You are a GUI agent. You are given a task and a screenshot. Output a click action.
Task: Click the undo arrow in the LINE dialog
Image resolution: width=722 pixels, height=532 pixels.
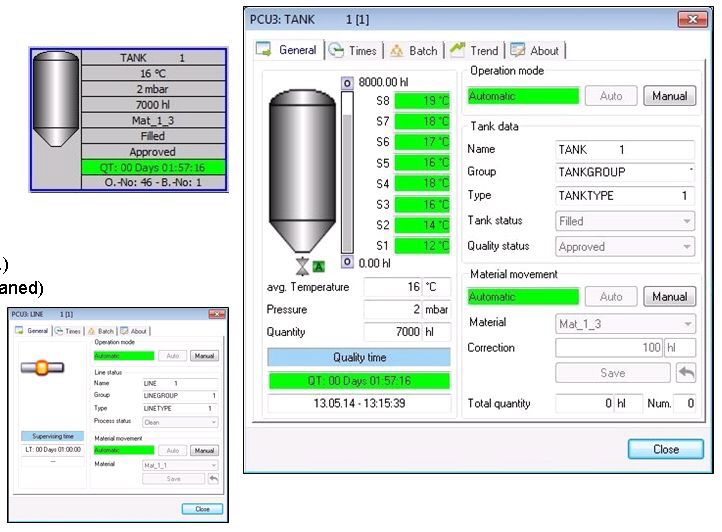coord(213,479)
